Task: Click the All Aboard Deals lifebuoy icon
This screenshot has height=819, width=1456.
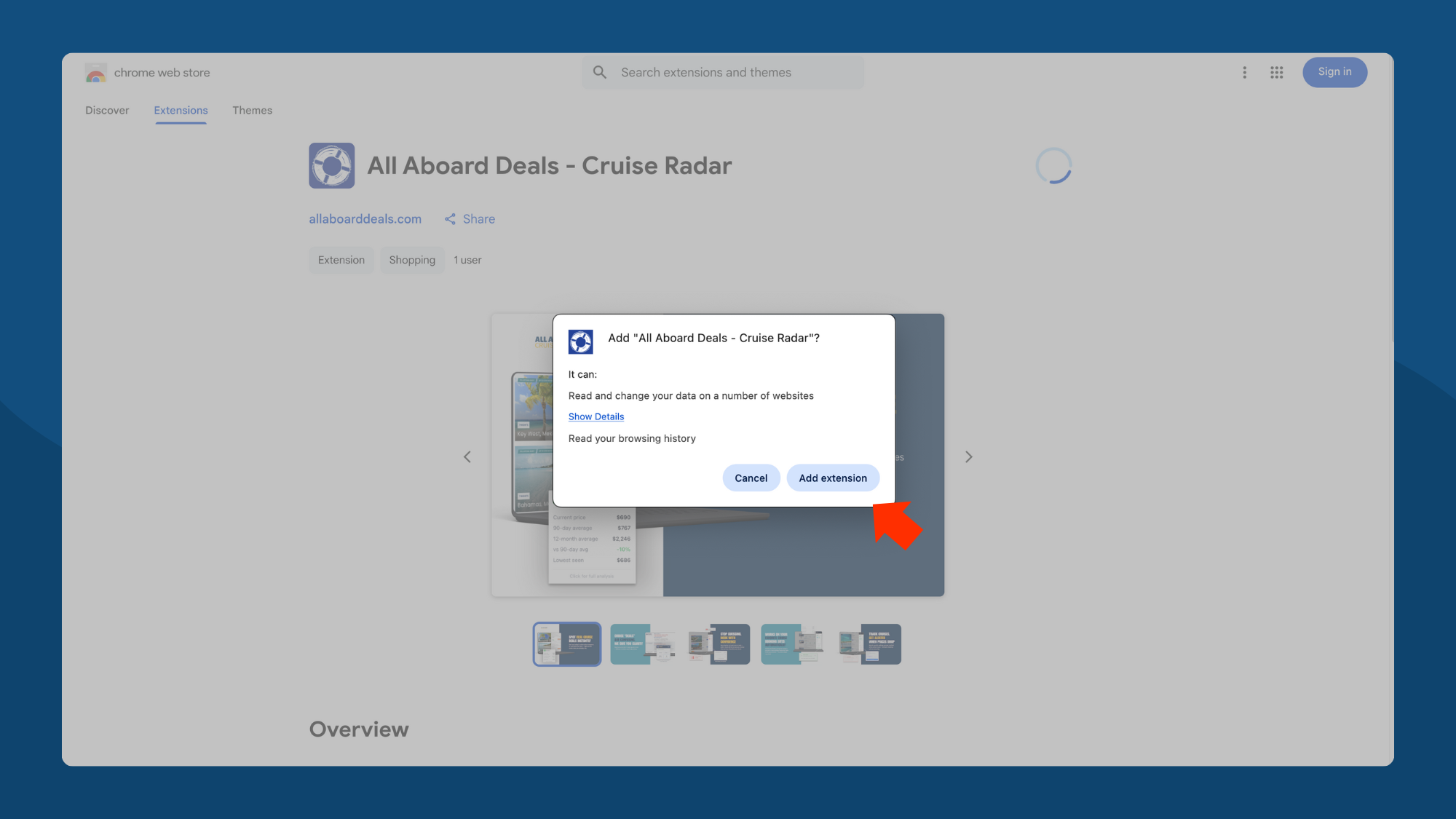Action: [332, 166]
